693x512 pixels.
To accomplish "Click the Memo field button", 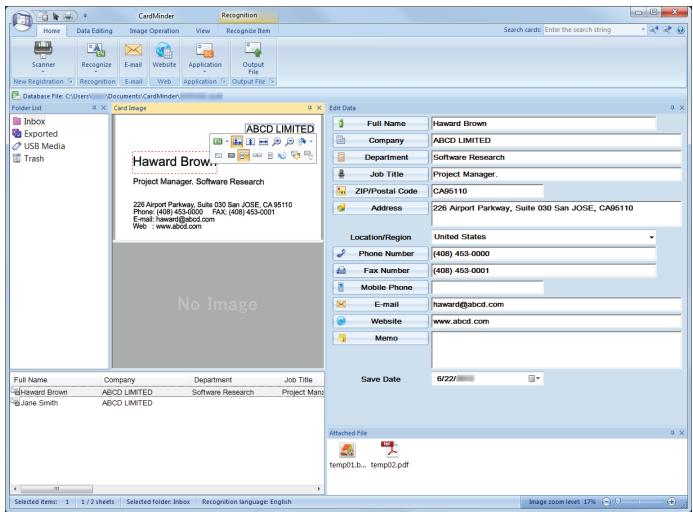I will pyautogui.click(x=381, y=338).
